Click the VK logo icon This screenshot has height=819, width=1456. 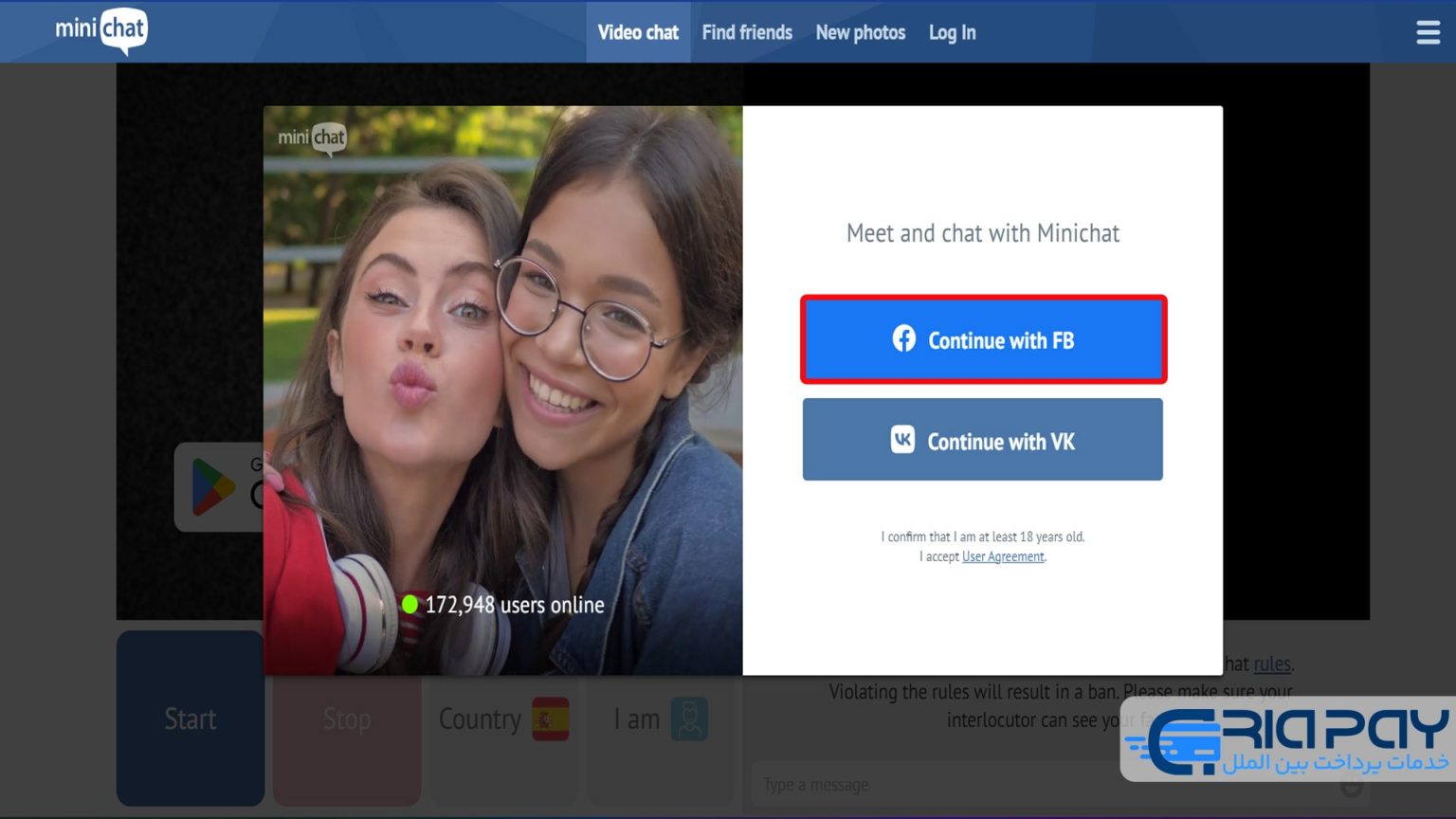coord(902,440)
